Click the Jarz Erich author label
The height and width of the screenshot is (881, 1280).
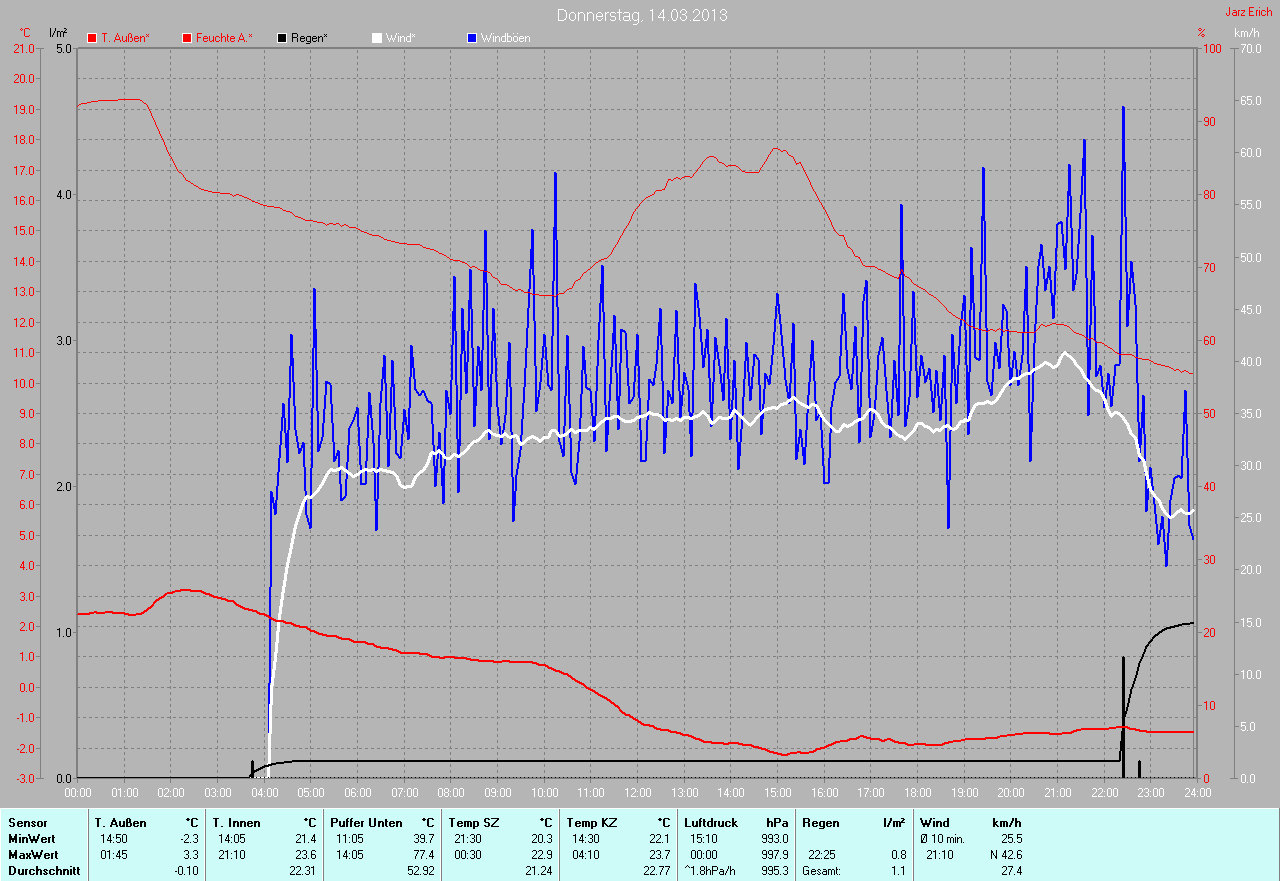1249,12
